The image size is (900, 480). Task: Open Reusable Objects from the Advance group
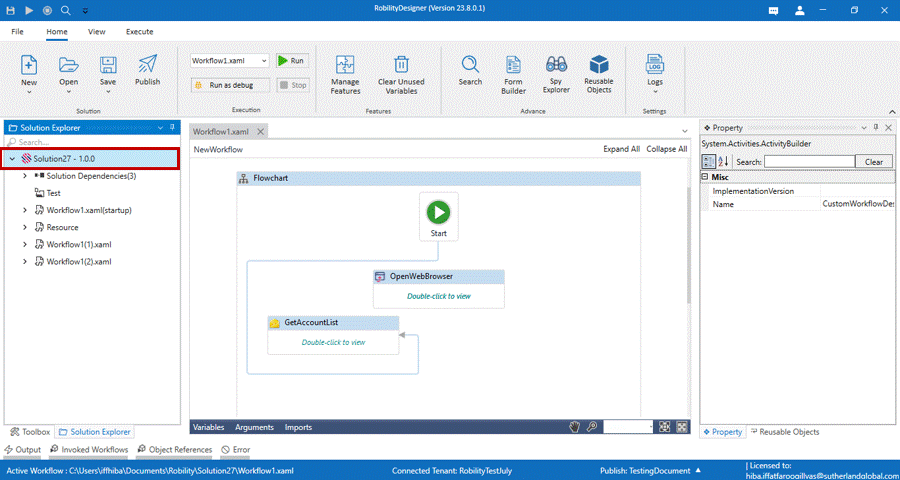(x=599, y=74)
